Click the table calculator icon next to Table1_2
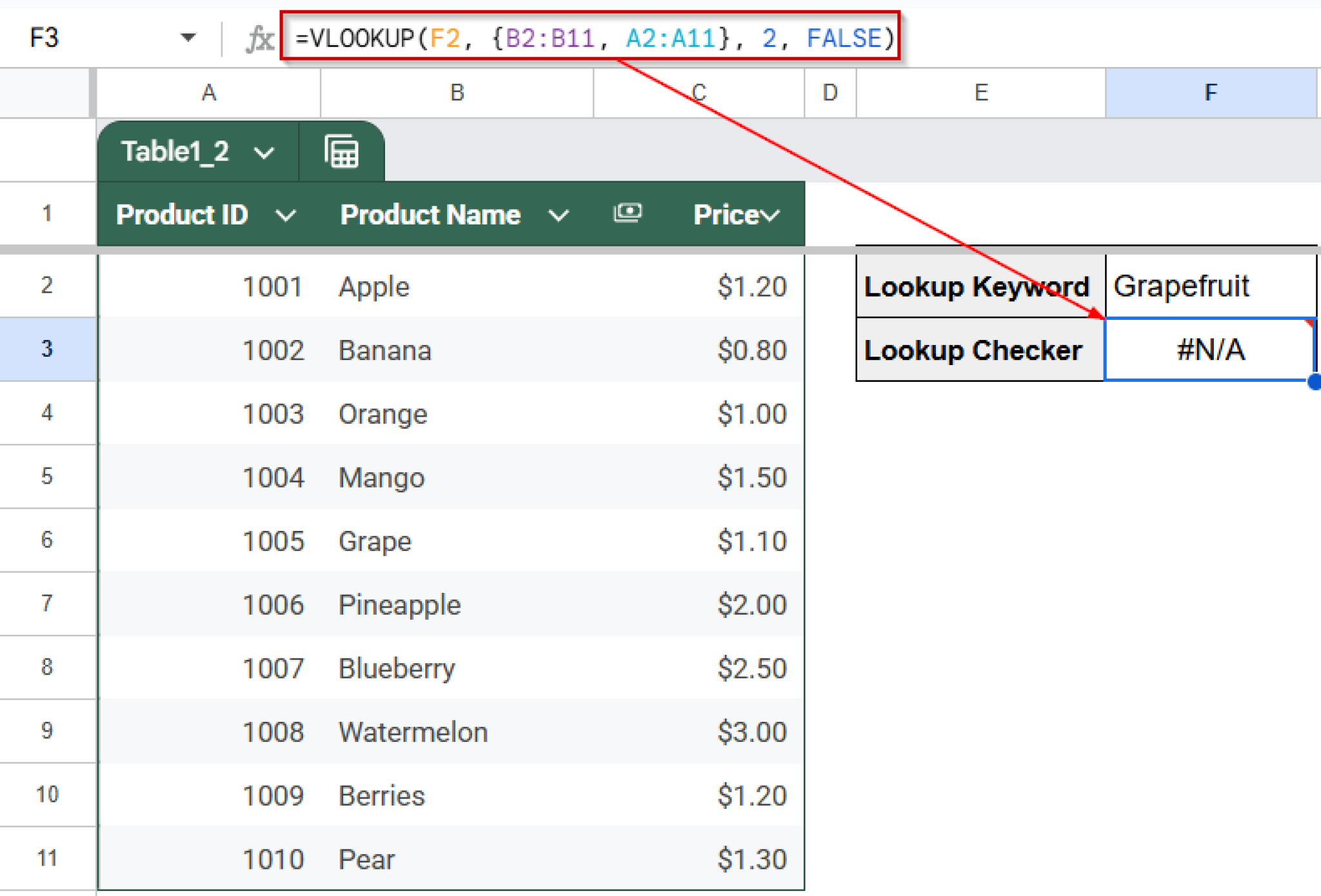Viewport: 1321px width, 896px height. pos(341,151)
